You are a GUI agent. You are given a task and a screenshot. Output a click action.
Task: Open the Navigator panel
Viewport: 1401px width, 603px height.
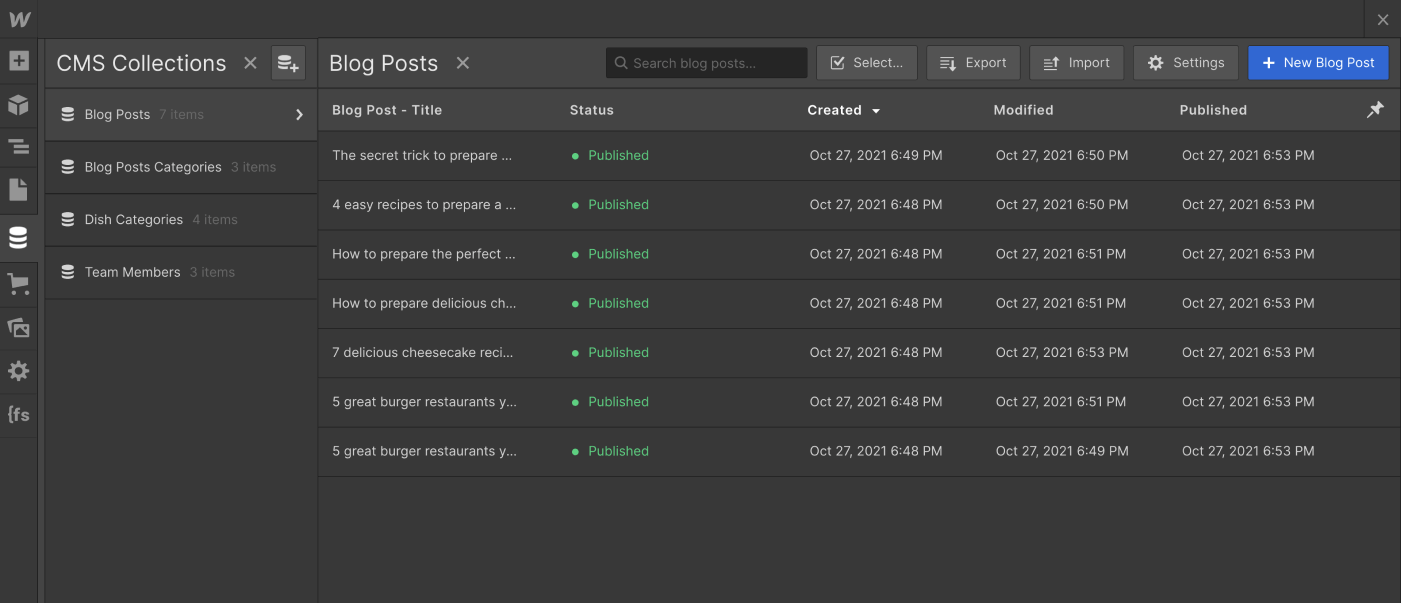coord(18,148)
